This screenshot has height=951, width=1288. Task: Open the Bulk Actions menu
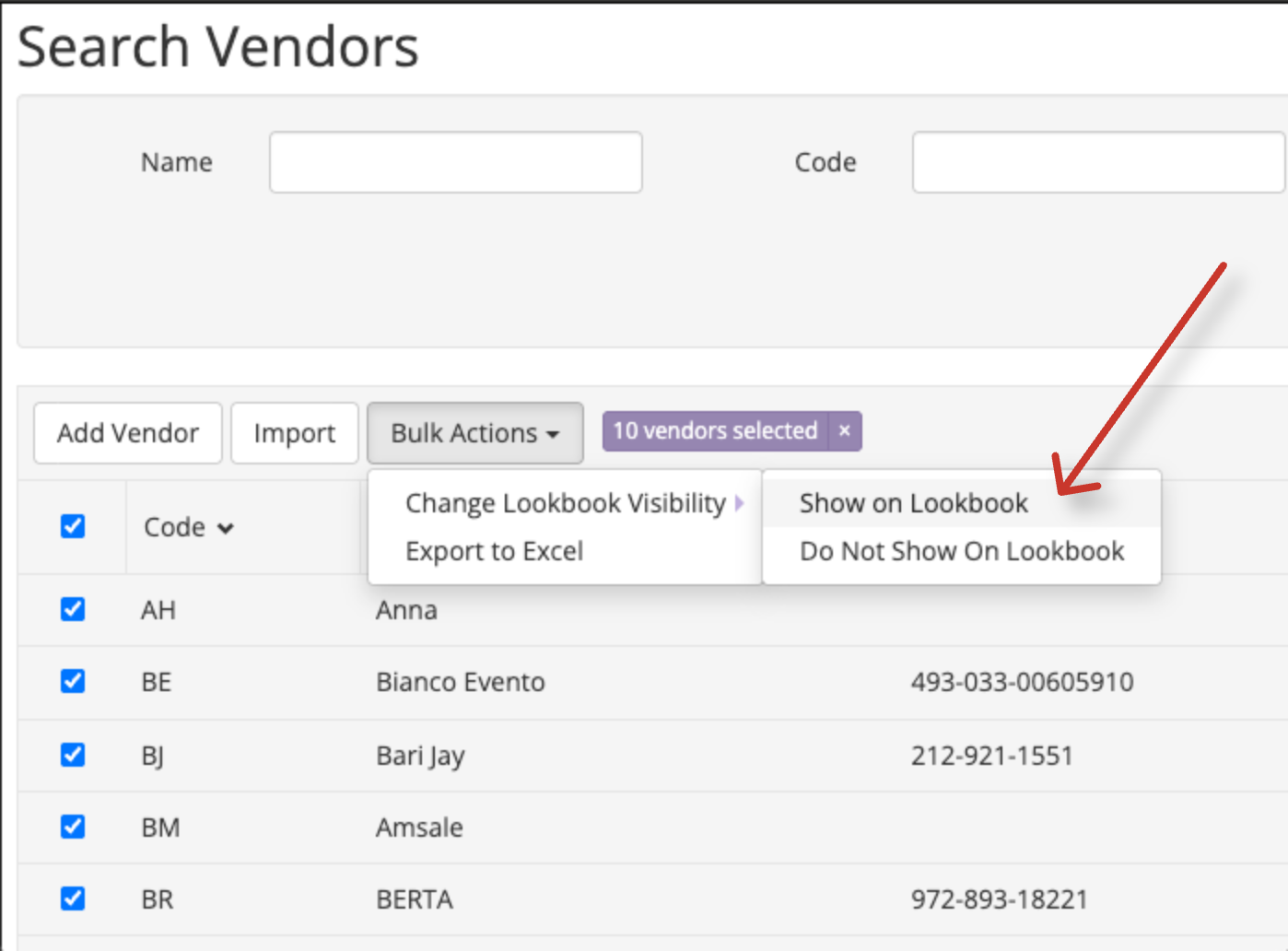click(x=465, y=433)
